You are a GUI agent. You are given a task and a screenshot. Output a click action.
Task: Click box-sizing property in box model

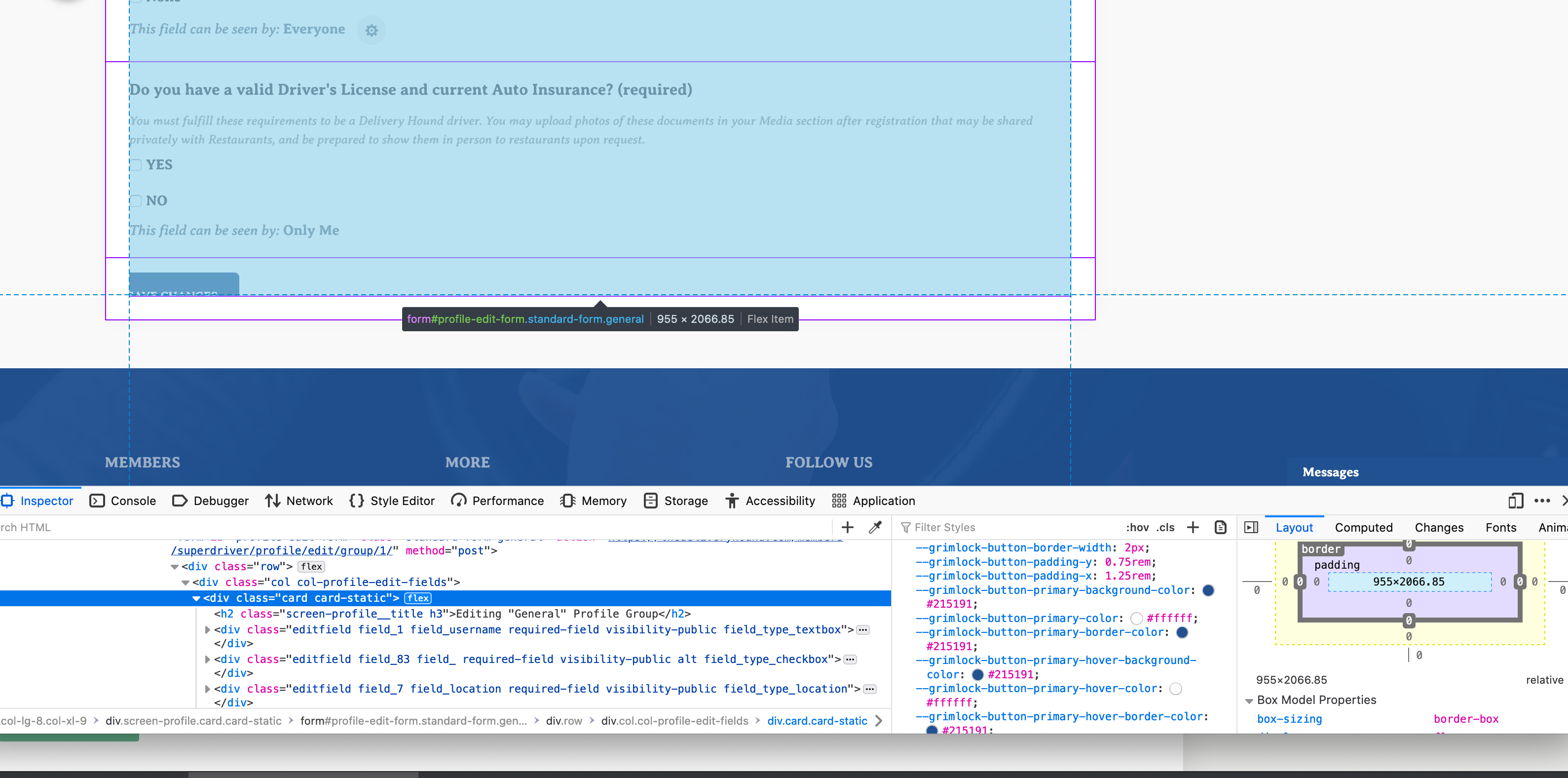point(1289,719)
